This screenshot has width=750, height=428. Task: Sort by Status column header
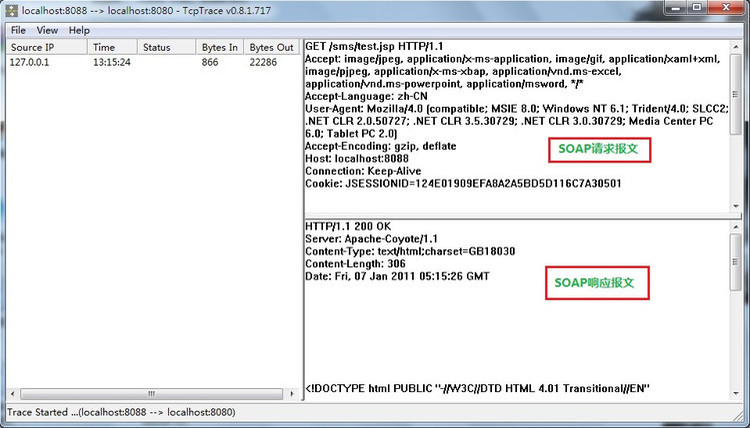167,47
